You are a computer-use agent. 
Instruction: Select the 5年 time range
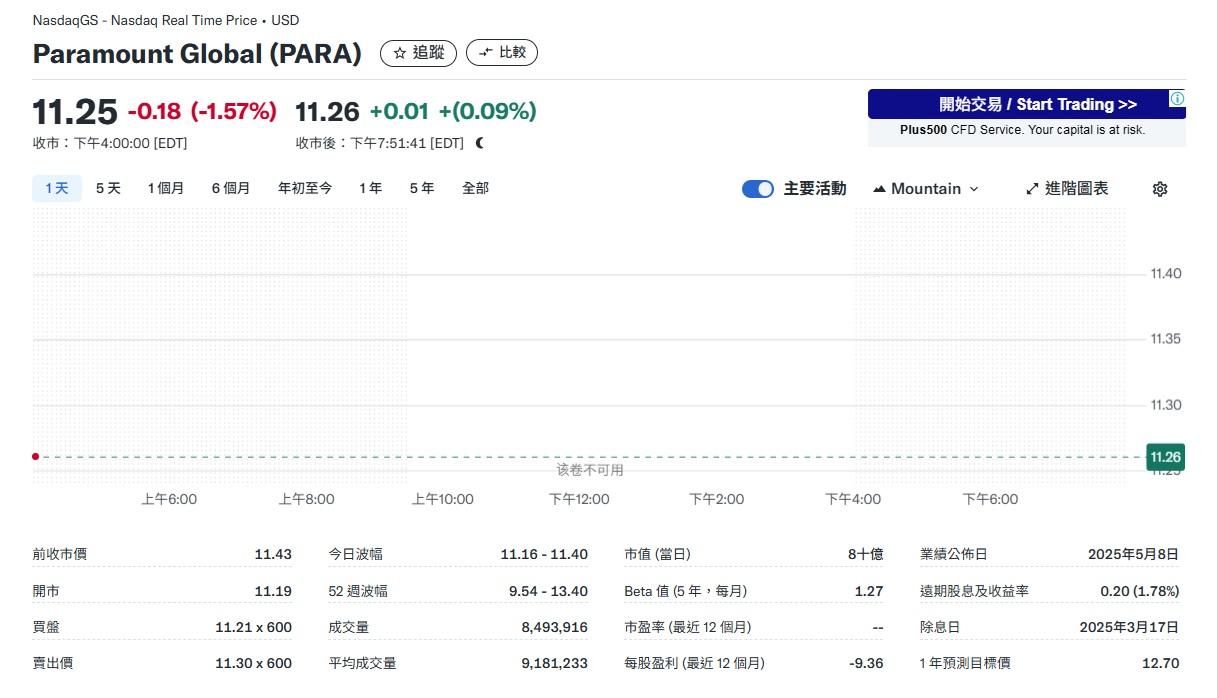pyautogui.click(x=421, y=188)
